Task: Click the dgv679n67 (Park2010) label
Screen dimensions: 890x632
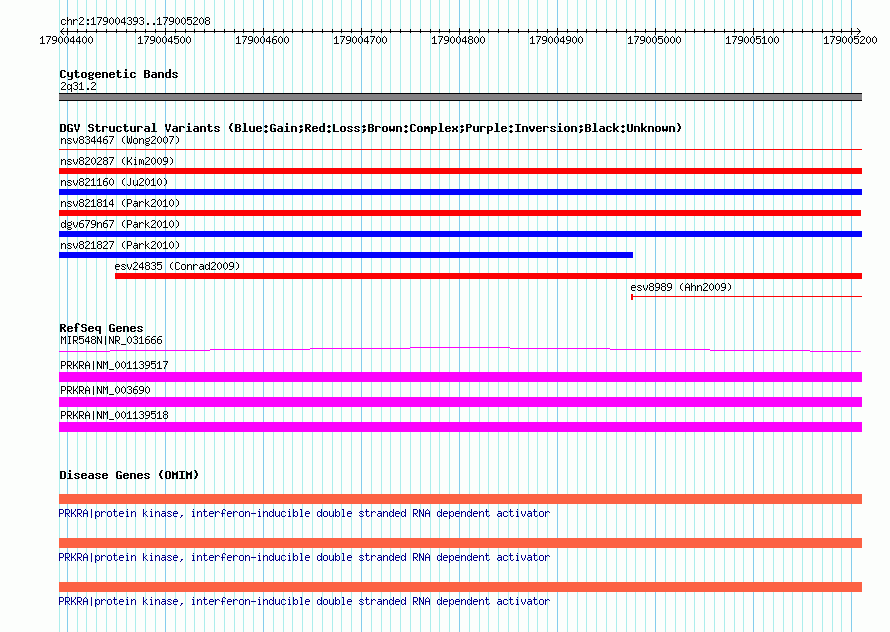Action: pyautogui.click(x=120, y=224)
